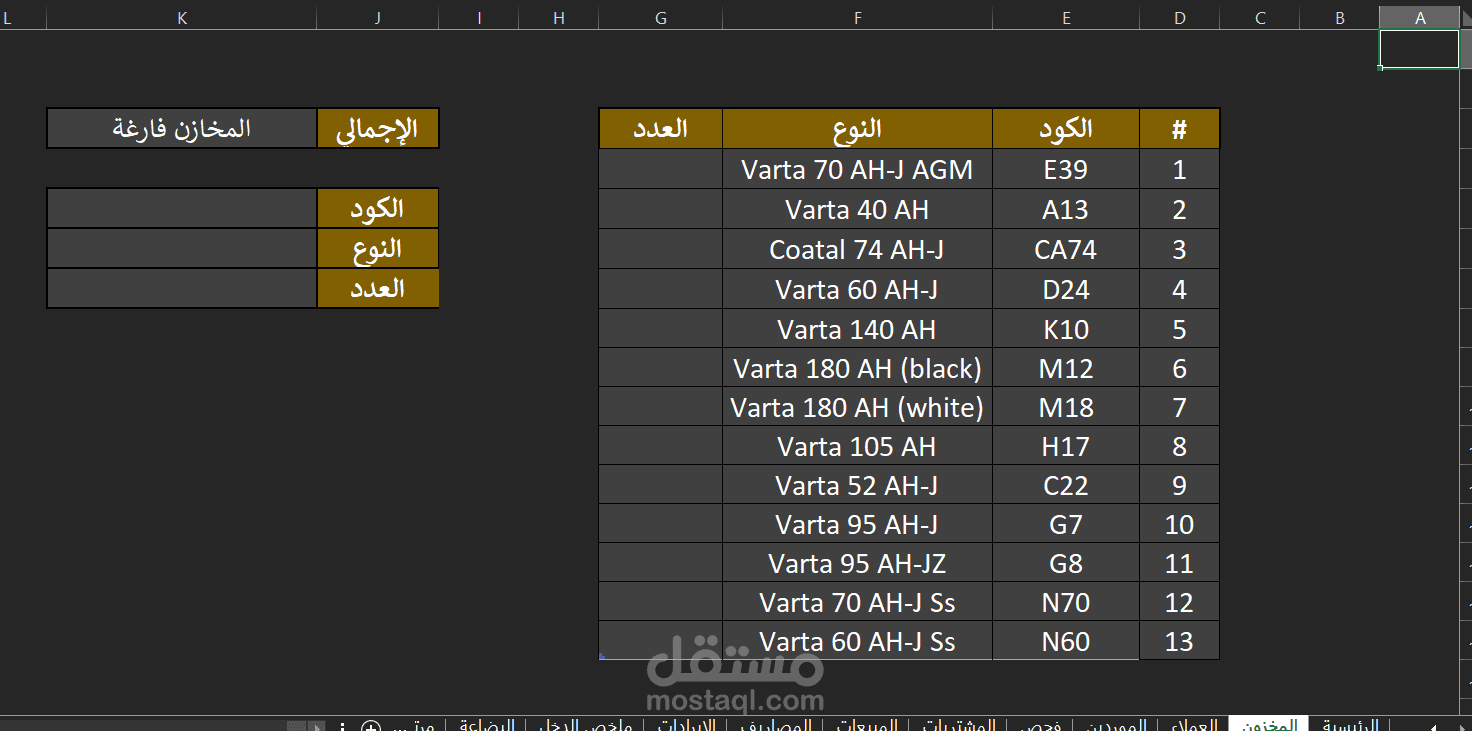Click code cell N60

coord(1066,641)
